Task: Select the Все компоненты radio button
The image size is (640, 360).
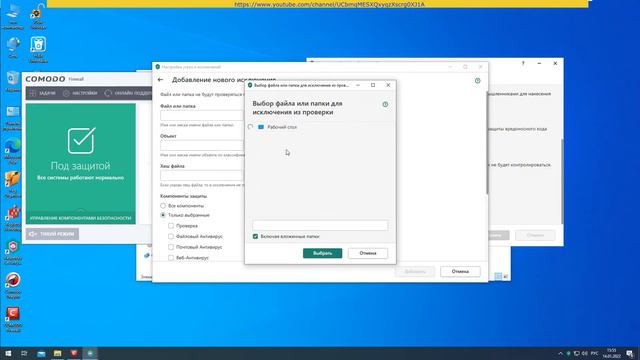Action: coord(163,206)
